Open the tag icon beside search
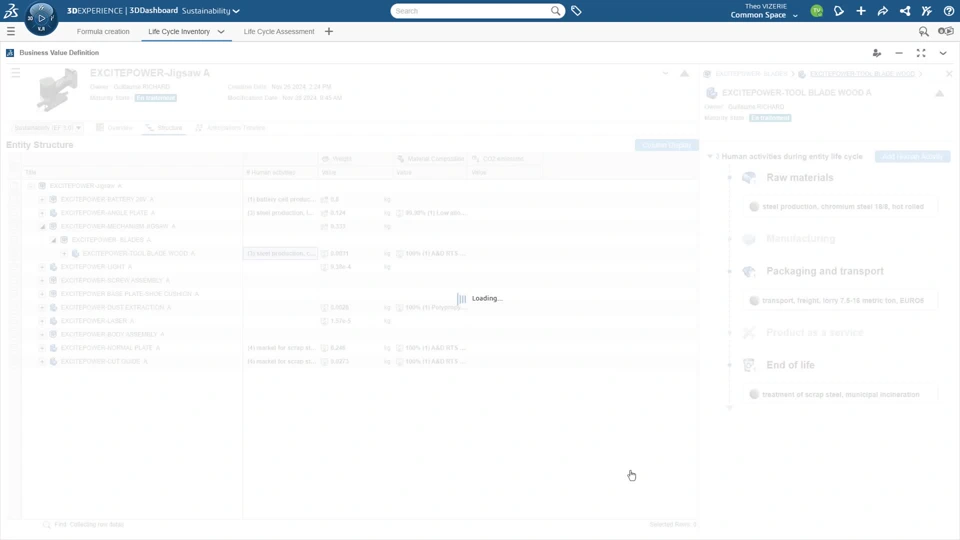 click(x=576, y=11)
